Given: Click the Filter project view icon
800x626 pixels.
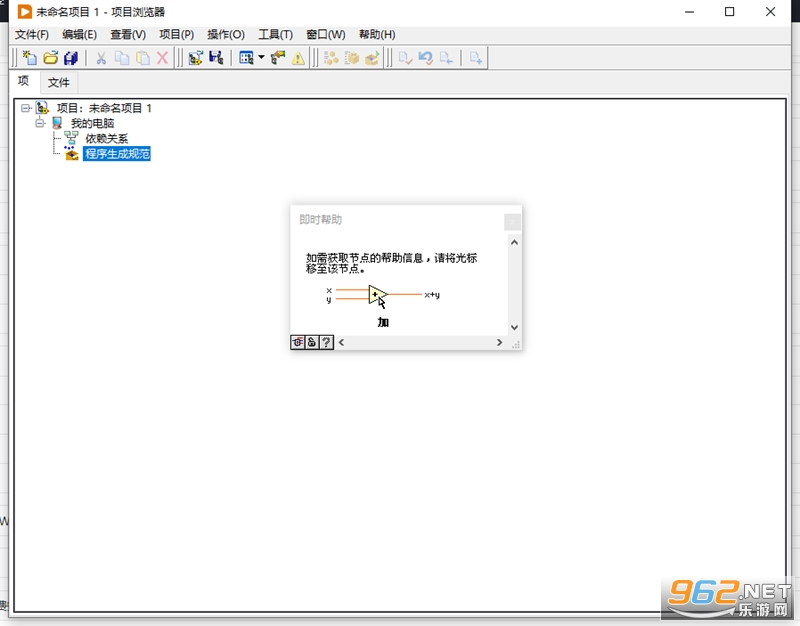Looking at the screenshot, I should [246, 58].
